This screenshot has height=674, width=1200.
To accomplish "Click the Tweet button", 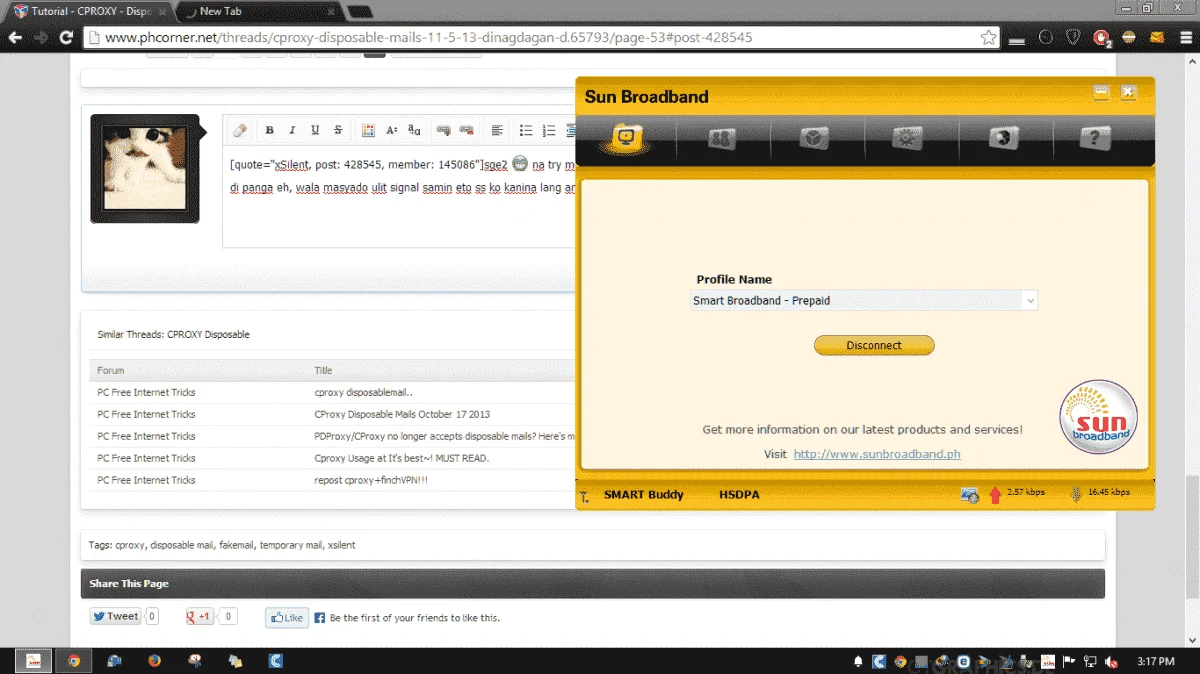I will click(116, 616).
